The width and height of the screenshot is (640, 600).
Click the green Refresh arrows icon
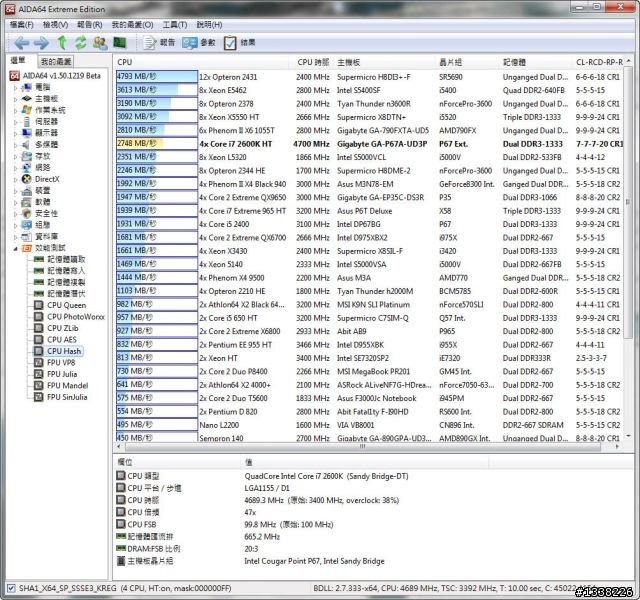coord(81,42)
